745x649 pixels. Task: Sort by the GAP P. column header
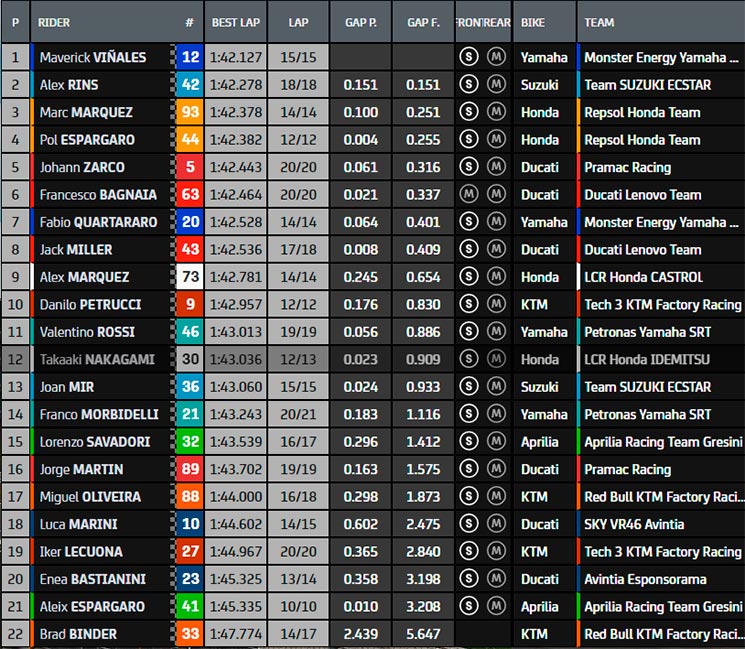coord(361,22)
